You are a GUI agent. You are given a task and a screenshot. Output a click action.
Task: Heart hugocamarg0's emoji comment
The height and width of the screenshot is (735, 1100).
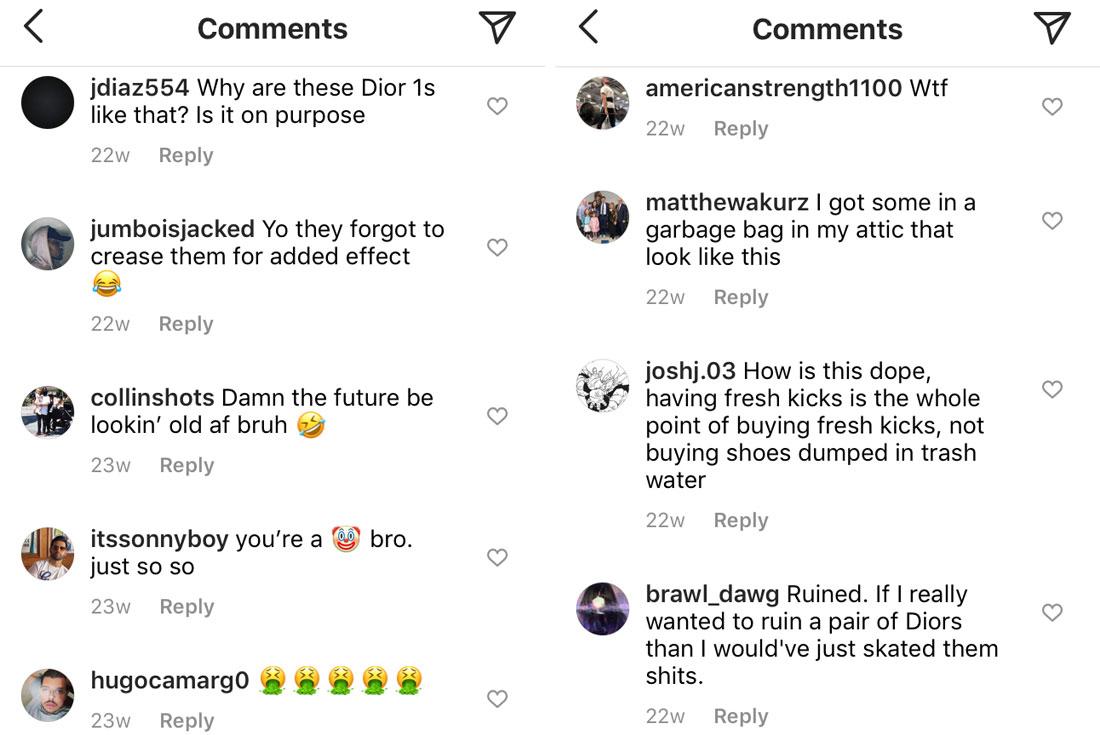[x=497, y=699]
